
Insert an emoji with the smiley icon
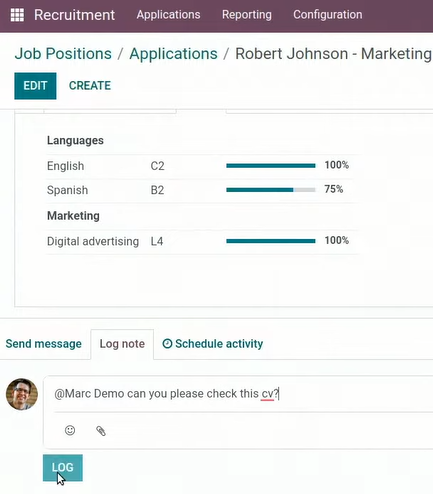(x=70, y=430)
